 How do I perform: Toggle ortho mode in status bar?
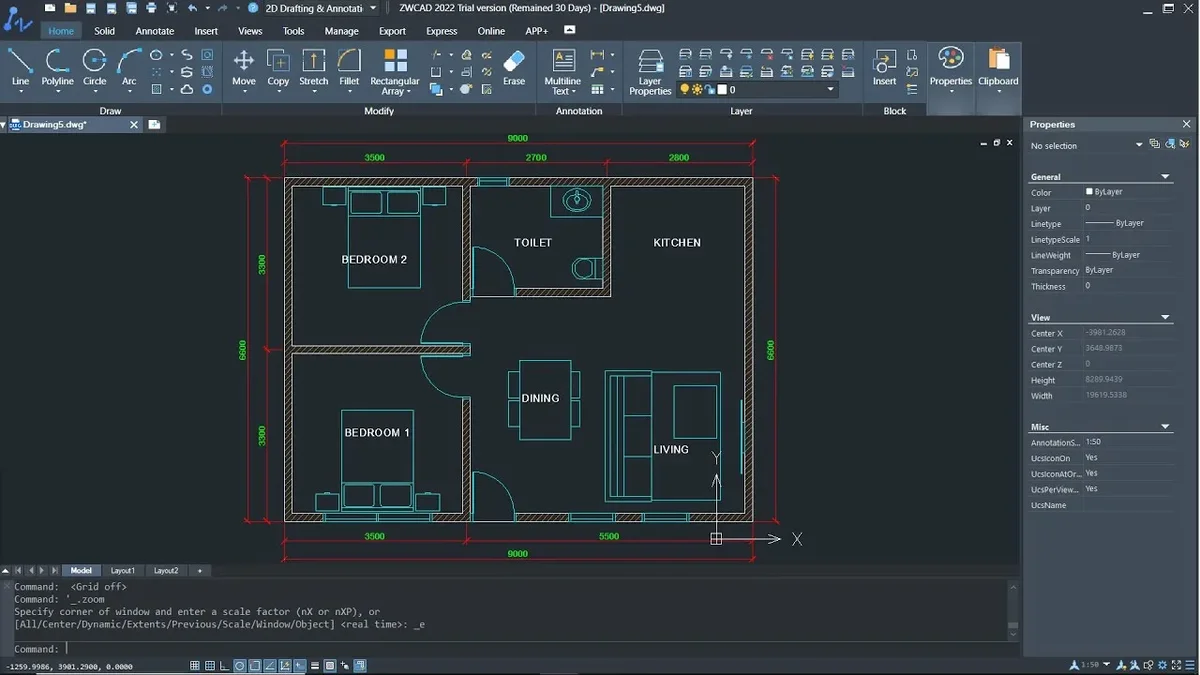coord(225,666)
